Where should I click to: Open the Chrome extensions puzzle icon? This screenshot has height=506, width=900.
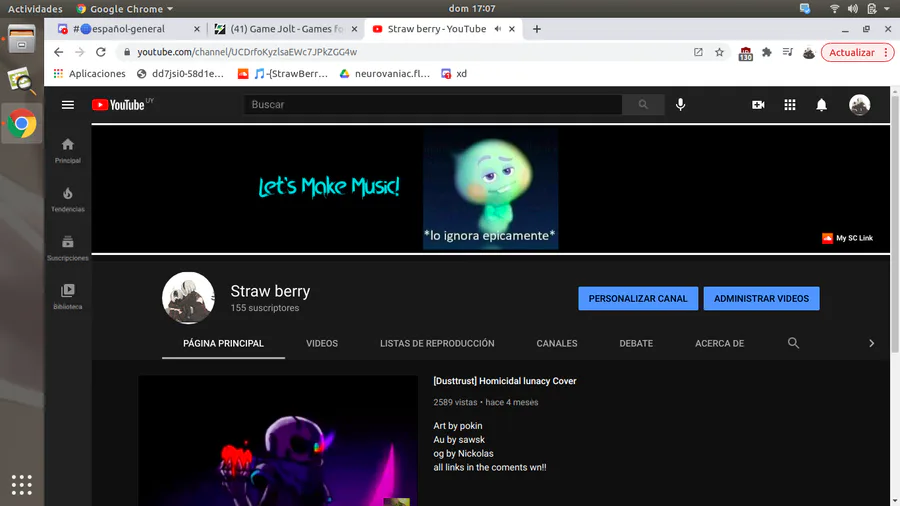point(766,52)
